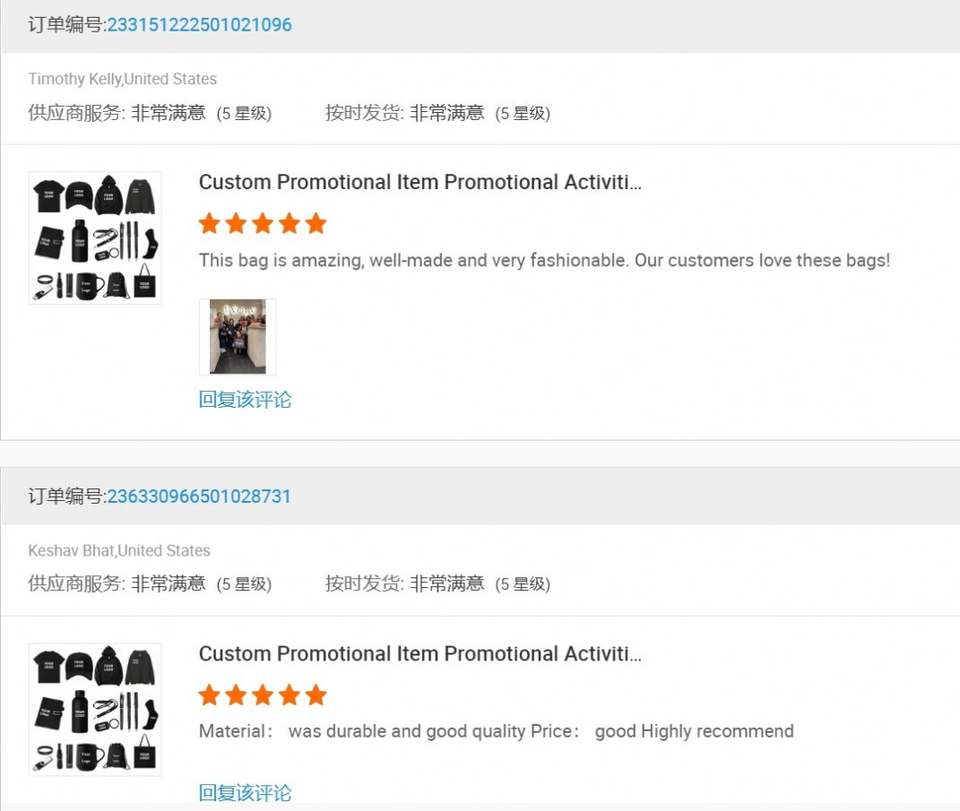Click third star of Timothy Kelly's rating
This screenshot has height=811, width=960.
(263, 223)
